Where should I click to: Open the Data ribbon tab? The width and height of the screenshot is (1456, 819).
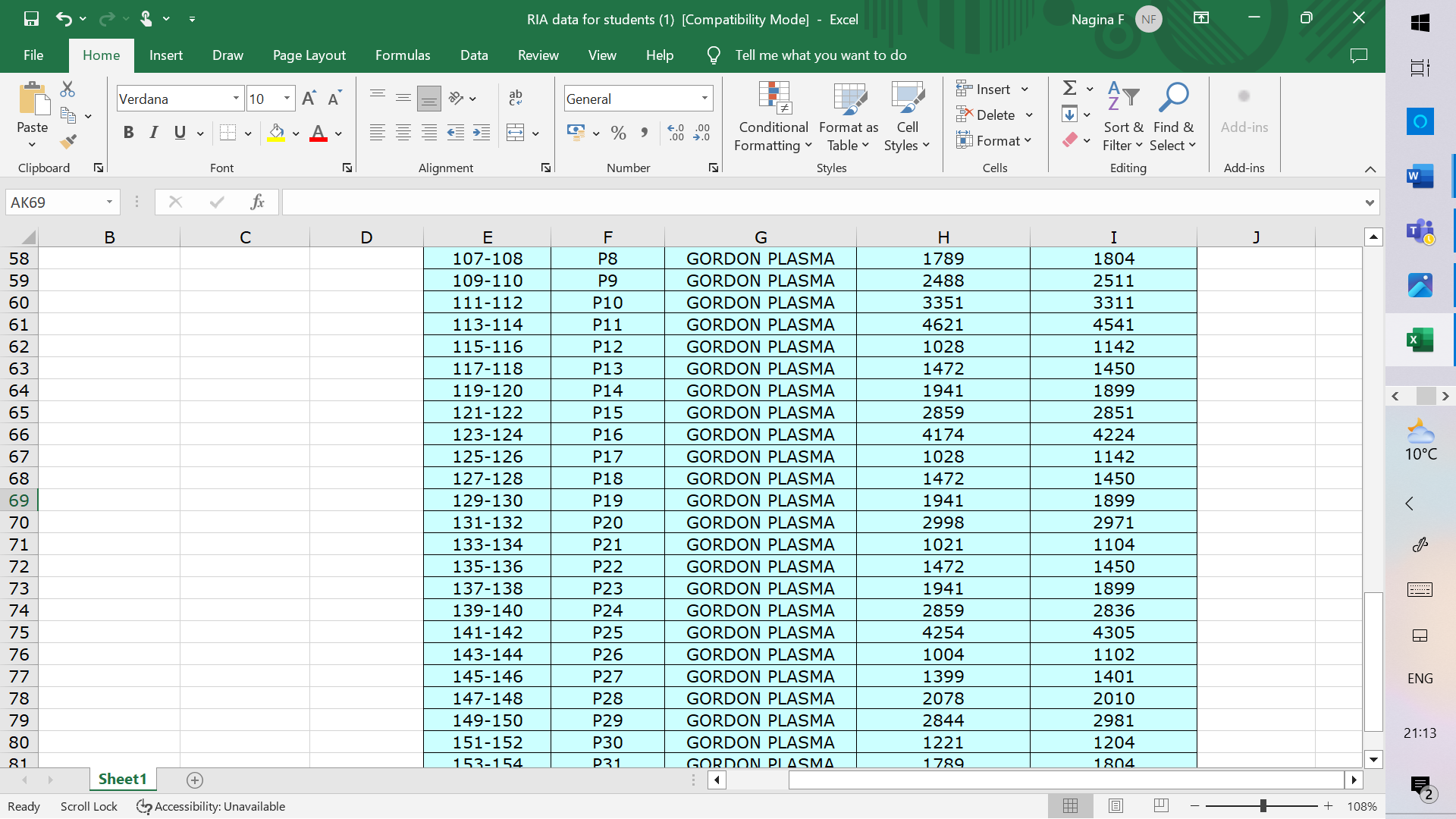[474, 55]
